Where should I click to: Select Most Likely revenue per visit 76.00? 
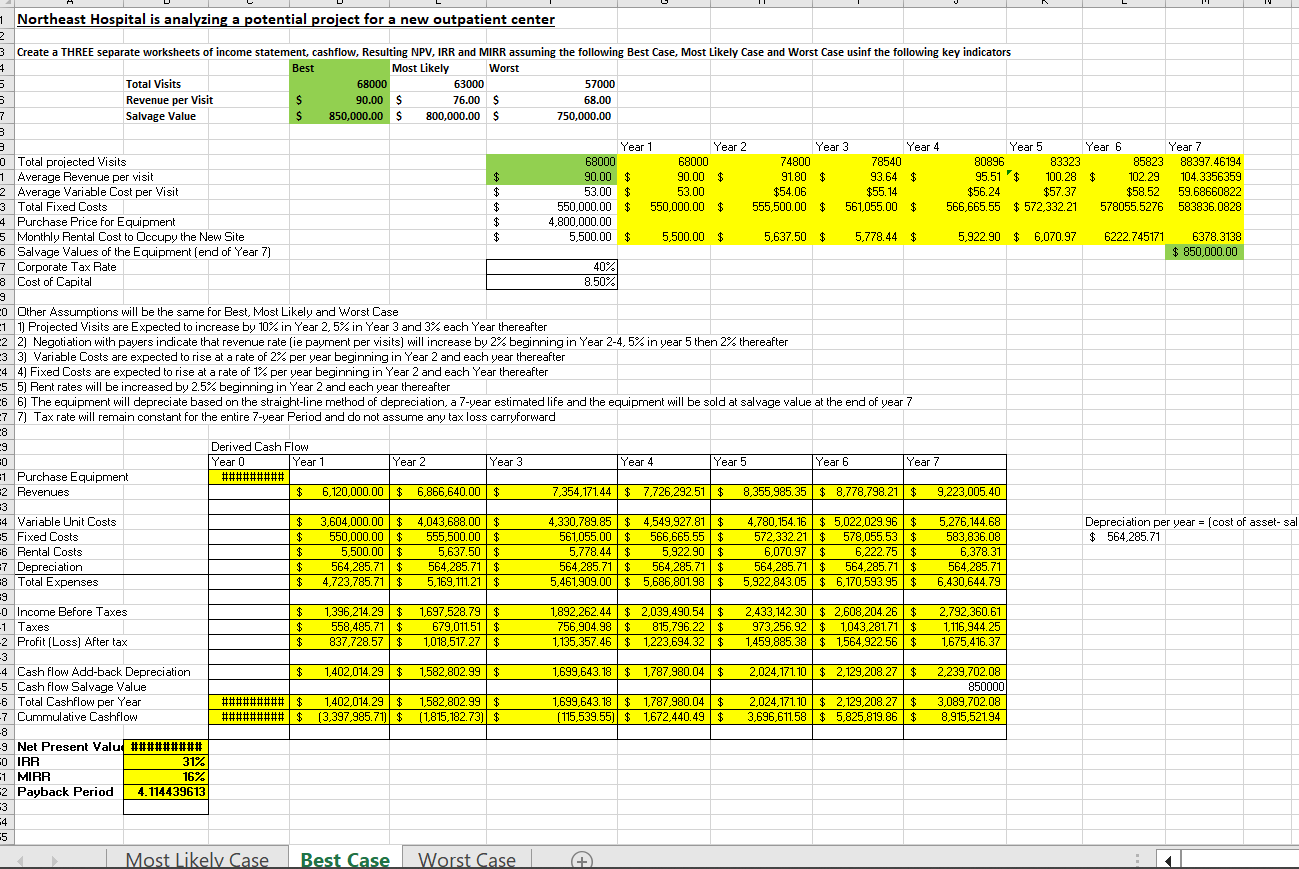(437, 100)
